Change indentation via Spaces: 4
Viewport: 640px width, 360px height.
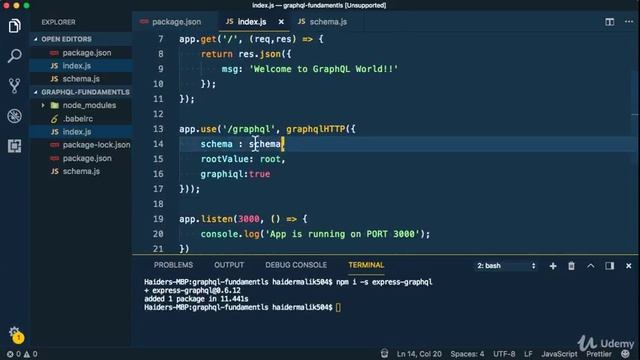pyautogui.click(x=467, y=354)
